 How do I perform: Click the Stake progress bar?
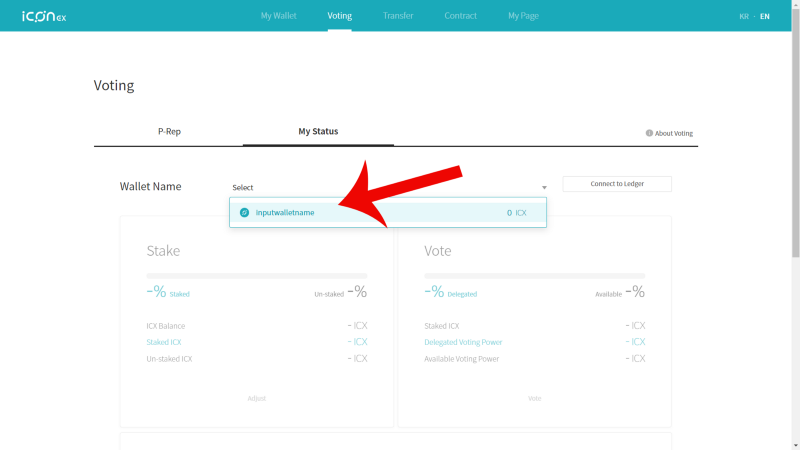(x=257, y=276)
